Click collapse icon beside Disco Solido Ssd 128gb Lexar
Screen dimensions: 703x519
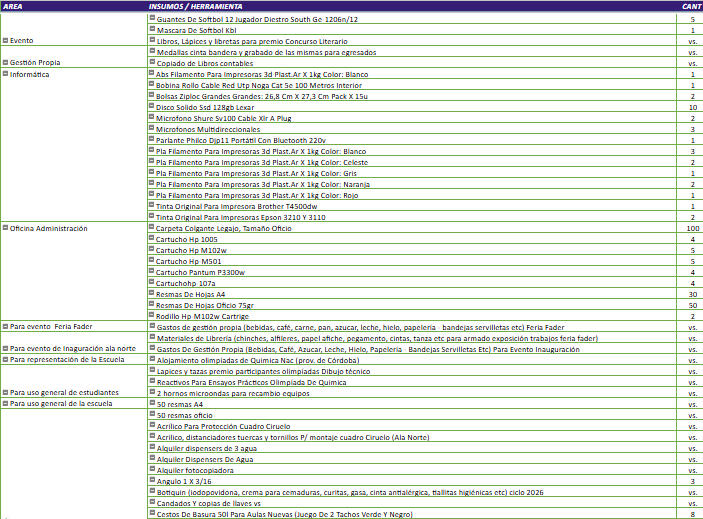pyautogui.click(x=153, y=107)
